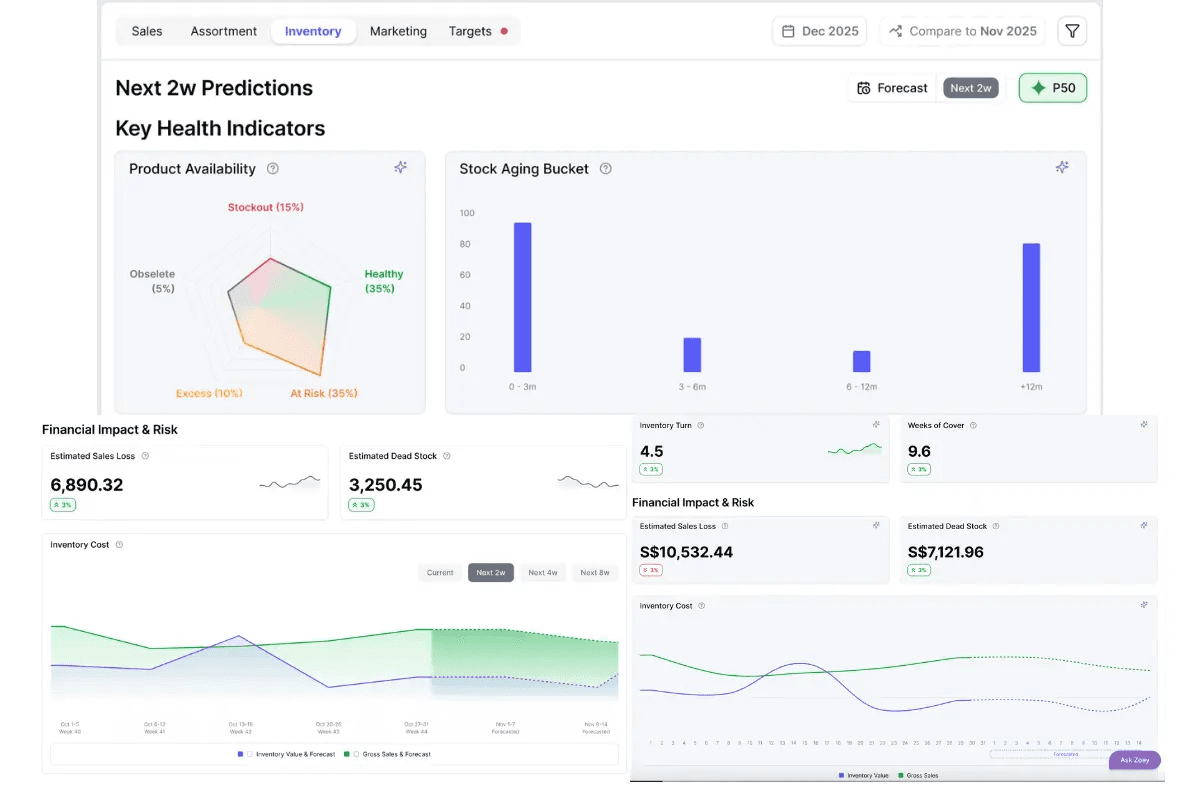Toggle the Inventory Value legend item
The height and width of the screenshot is (800, 1200).
pos(864,776)
